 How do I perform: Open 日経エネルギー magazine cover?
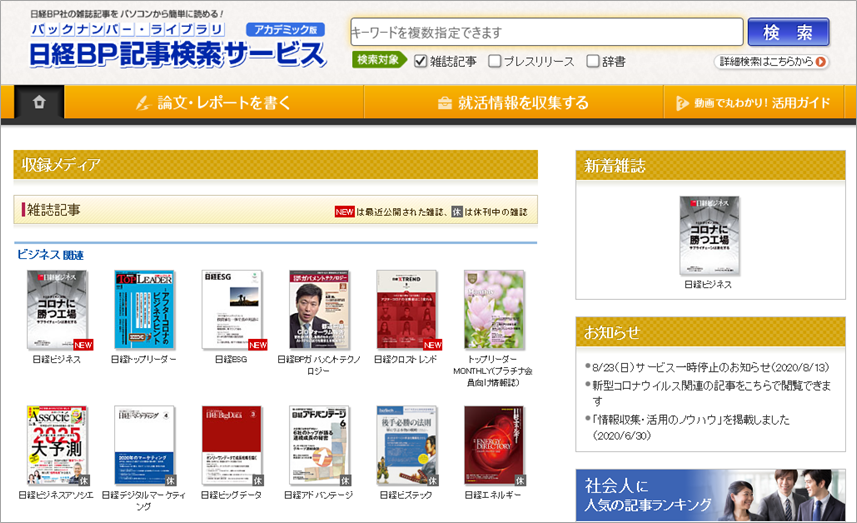(494, 445)
